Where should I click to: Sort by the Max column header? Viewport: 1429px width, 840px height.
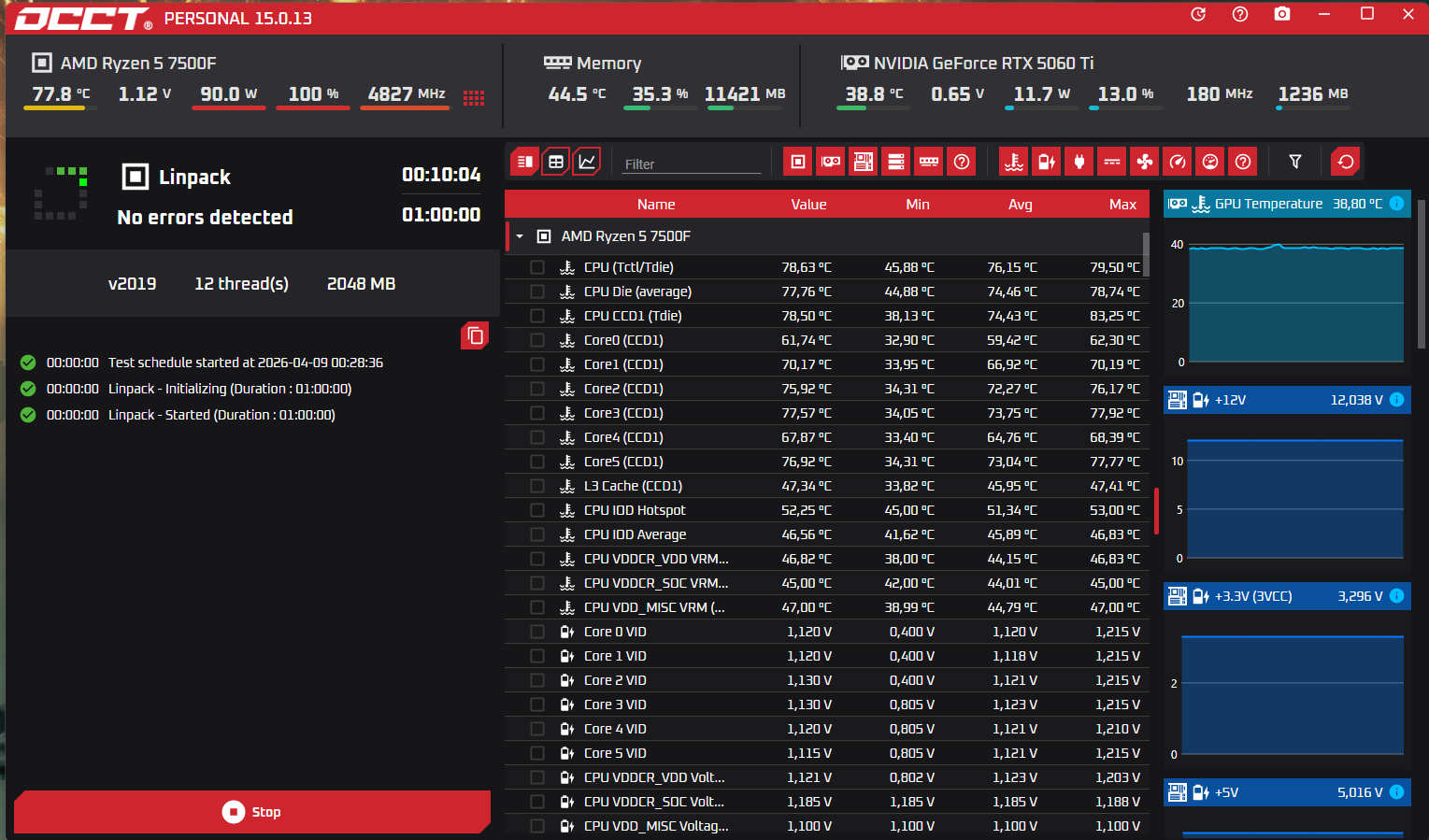[1122, 205]
